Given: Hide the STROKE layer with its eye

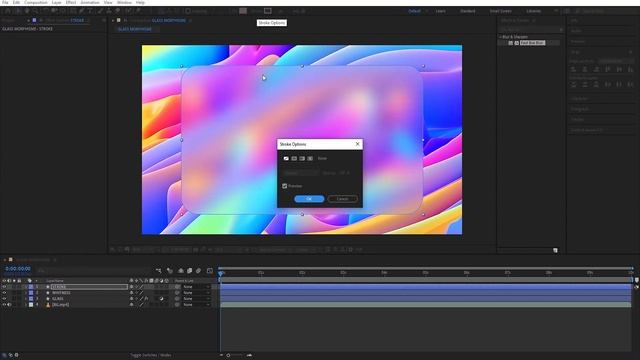Looking at the screenshot, I should 4,287.
